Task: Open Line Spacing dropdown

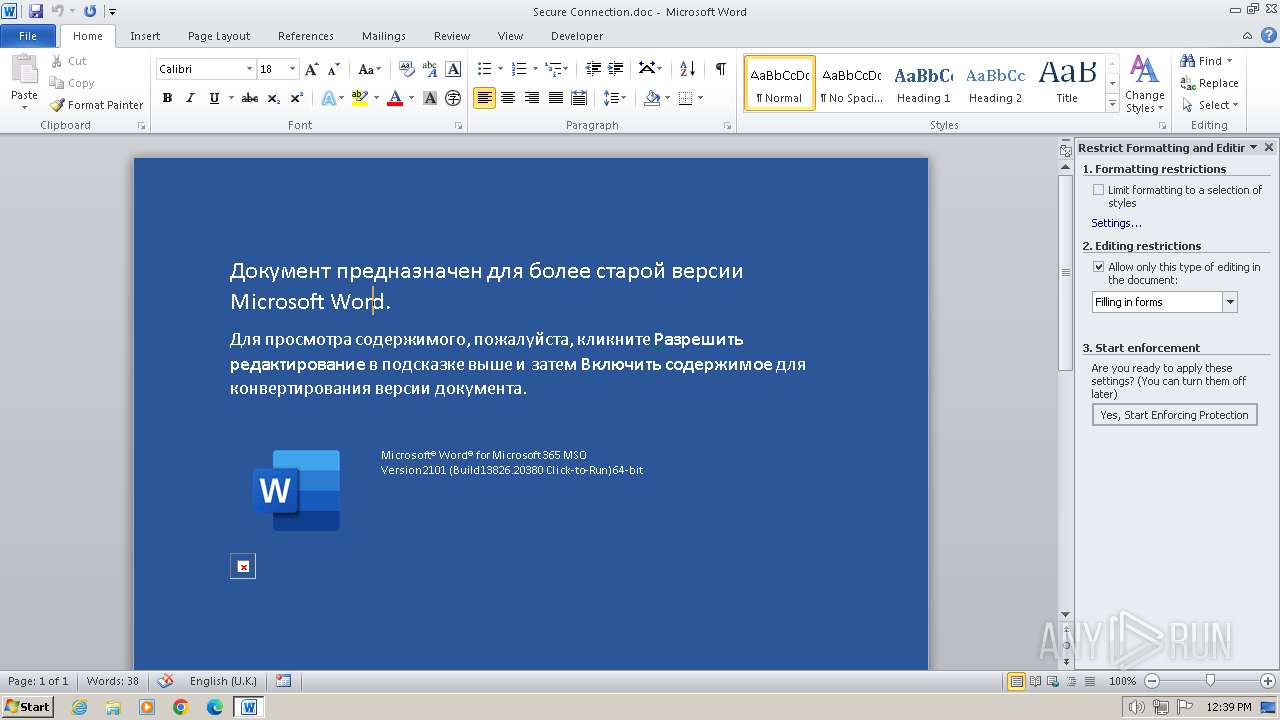Action: pos(615,98)
